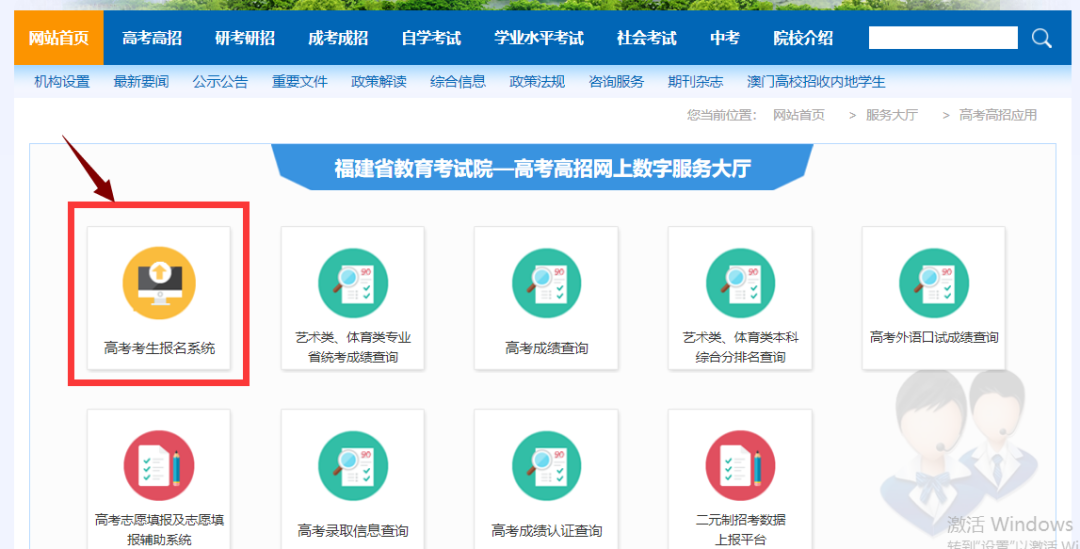Viewport: 1080px width, 549px height.
Task: Open the 政策解读 sub-menu link
Action: (x=379, y=82)
